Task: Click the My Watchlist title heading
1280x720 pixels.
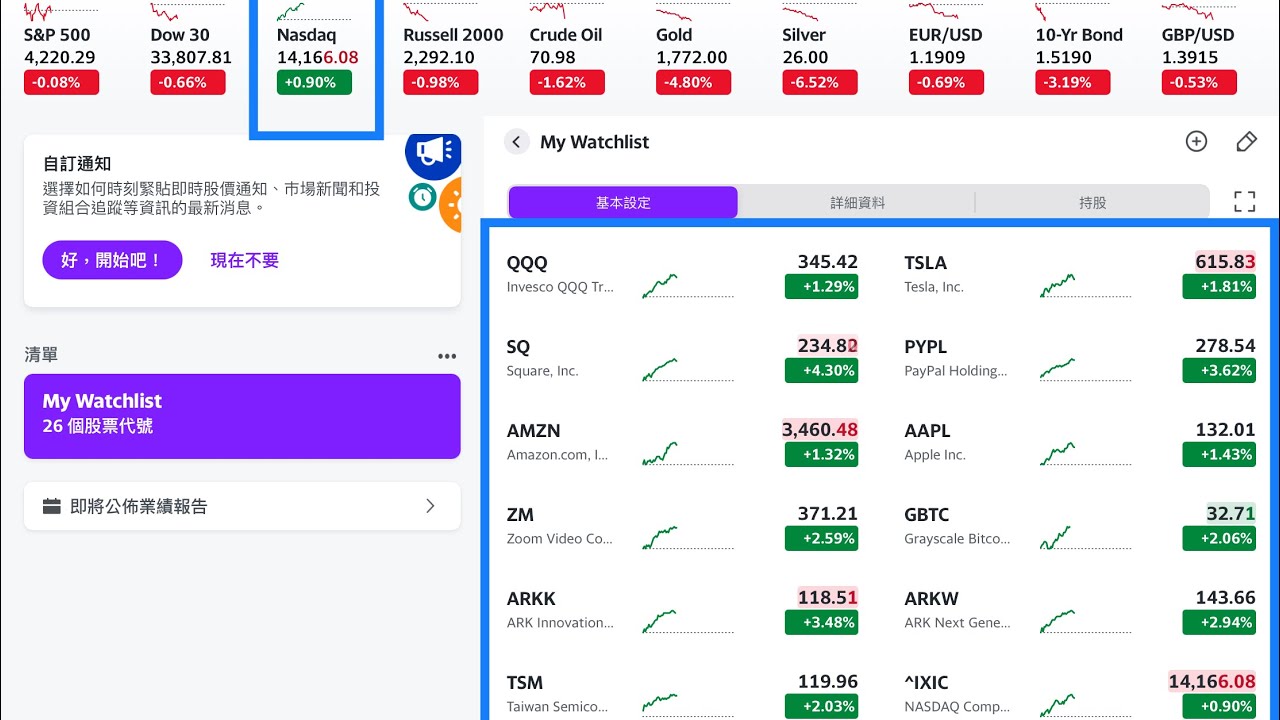Action: 595,142
